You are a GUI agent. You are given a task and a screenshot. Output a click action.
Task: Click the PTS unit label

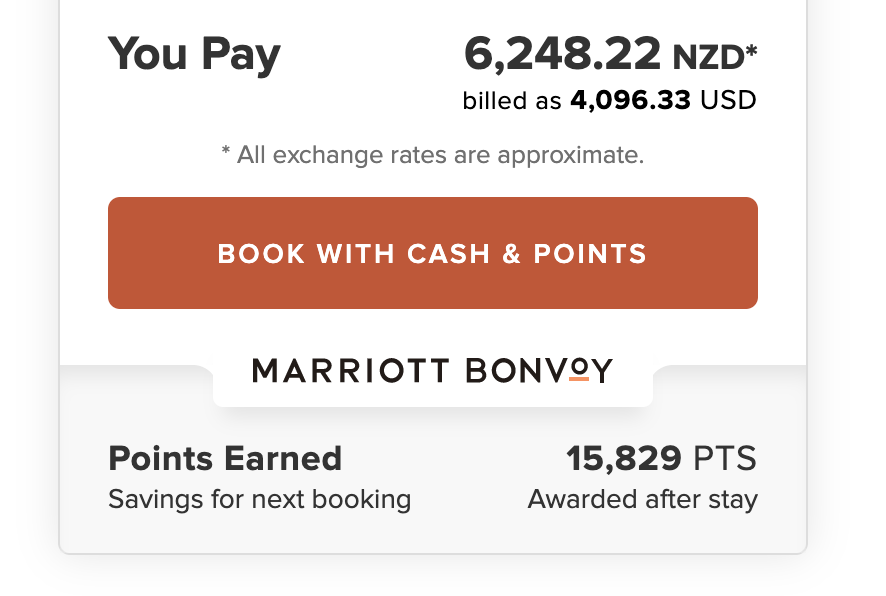coord(725,459)
